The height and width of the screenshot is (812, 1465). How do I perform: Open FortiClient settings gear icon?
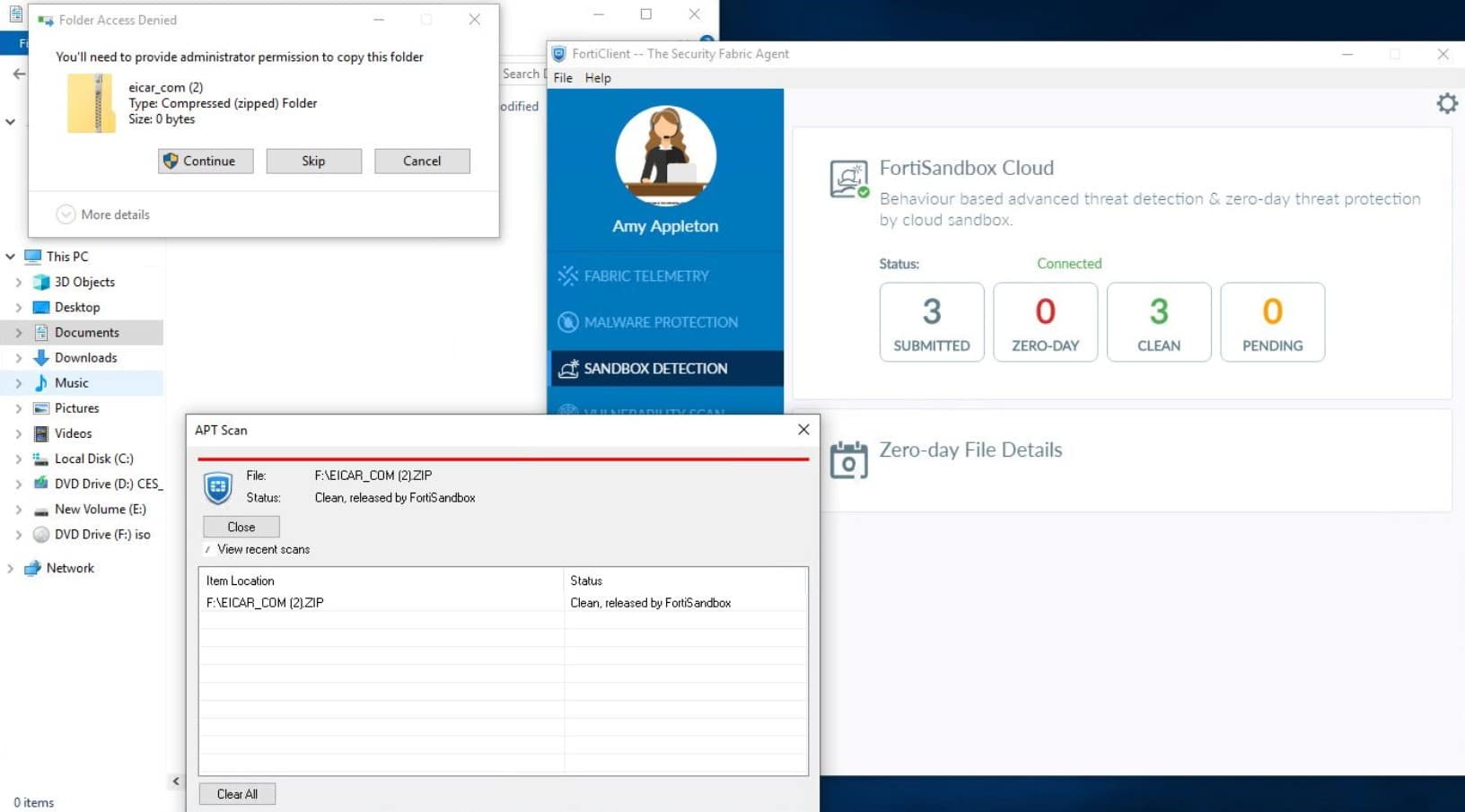coord(1446,104)
